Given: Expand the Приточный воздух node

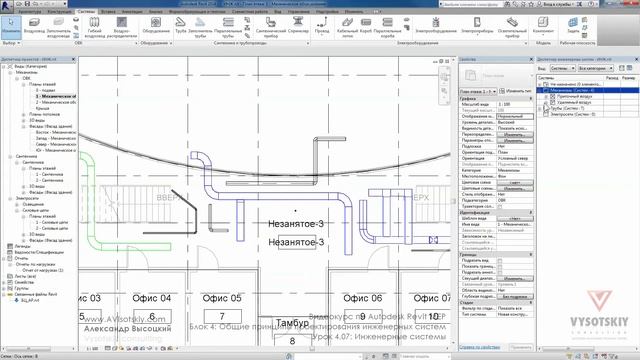Looking at the screenshot, I should (x=546, y=96).
